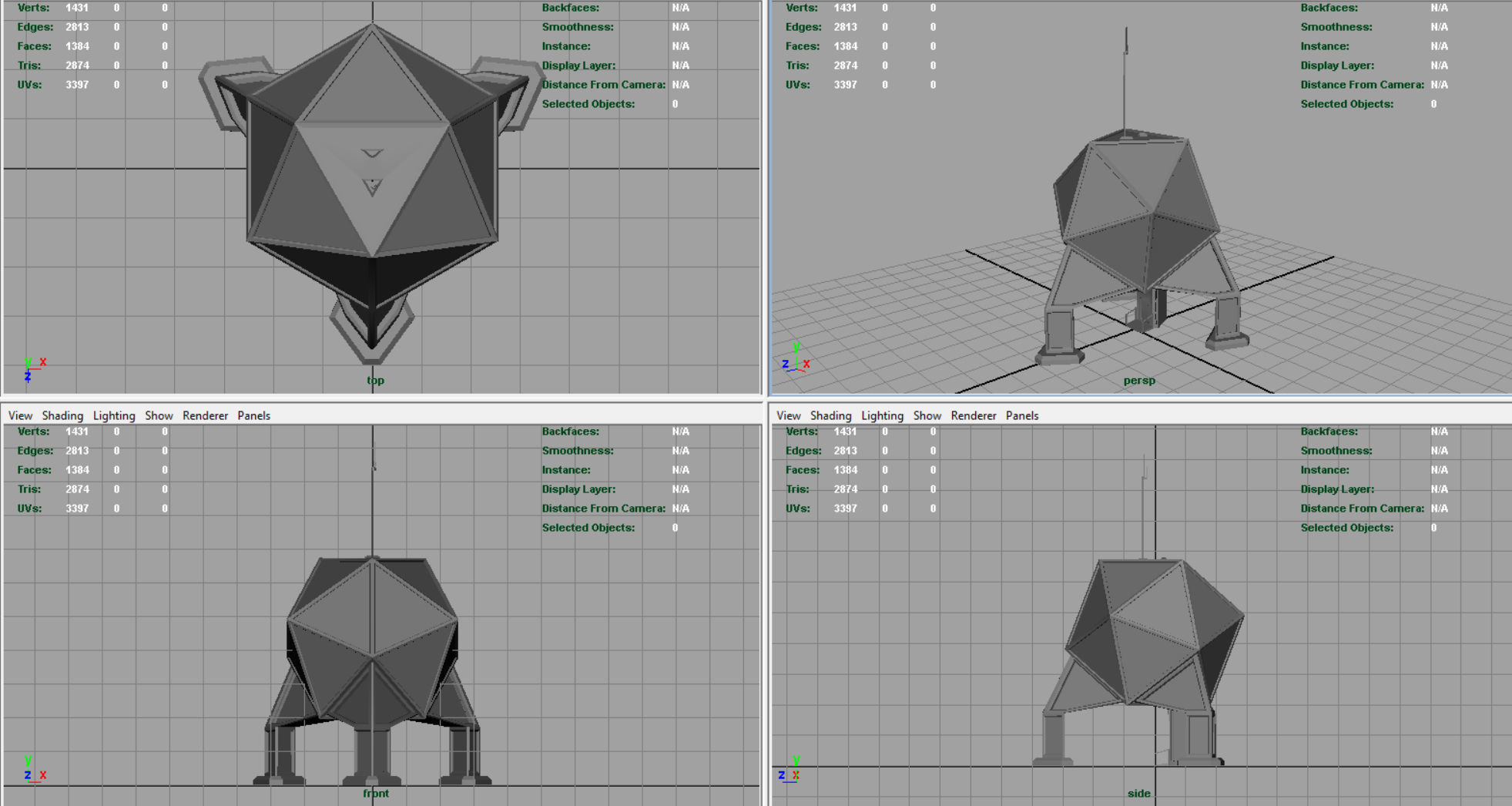Screen dimensions: 1512x806
Task: Open the Shading menu of the side panel
Action: 830,415
